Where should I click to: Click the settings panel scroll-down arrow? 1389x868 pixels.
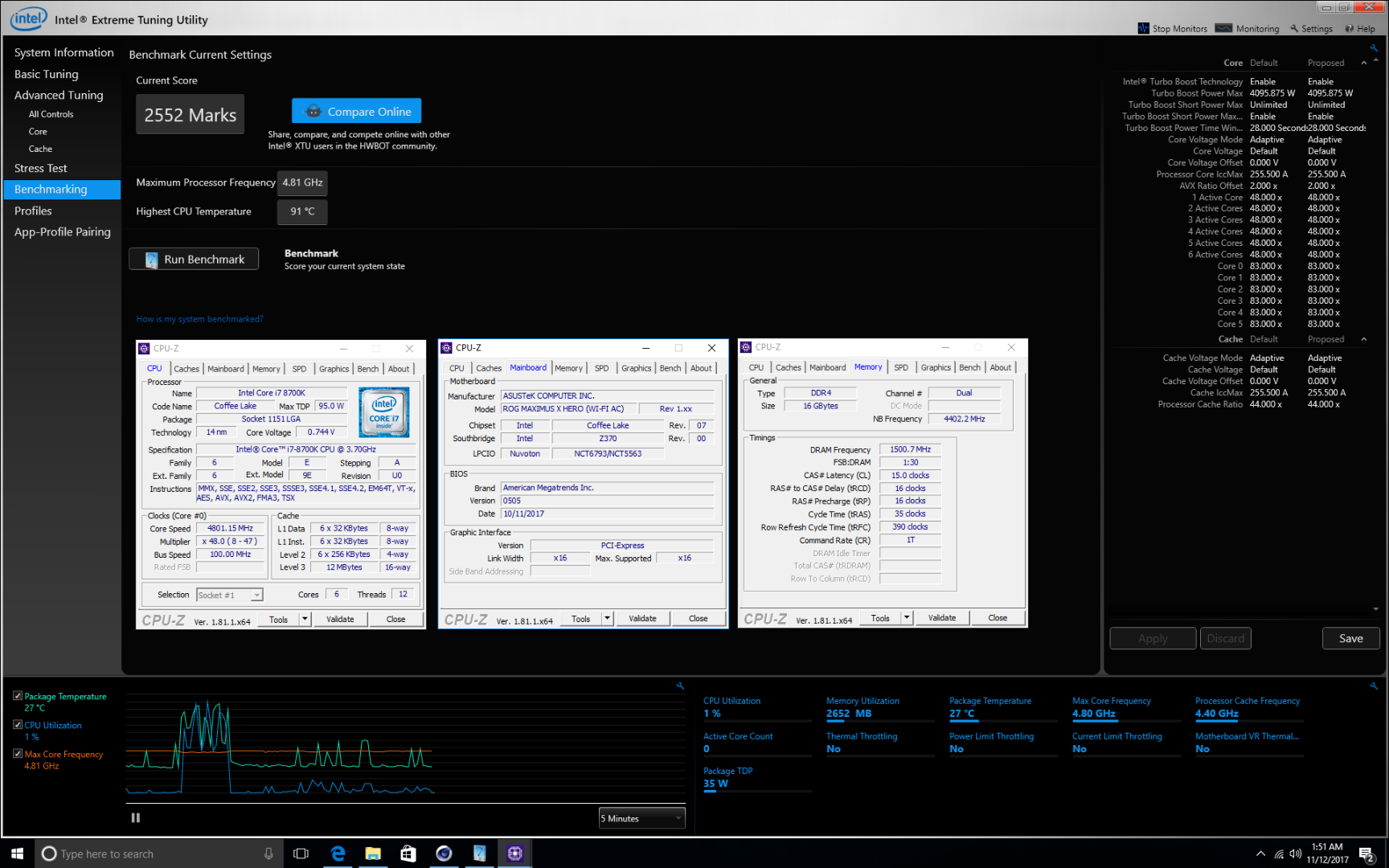pos(1376,609)
